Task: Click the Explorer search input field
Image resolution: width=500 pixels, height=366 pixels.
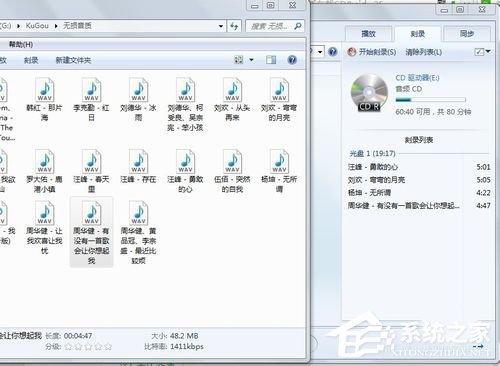Action: click(x=270, y=26)
